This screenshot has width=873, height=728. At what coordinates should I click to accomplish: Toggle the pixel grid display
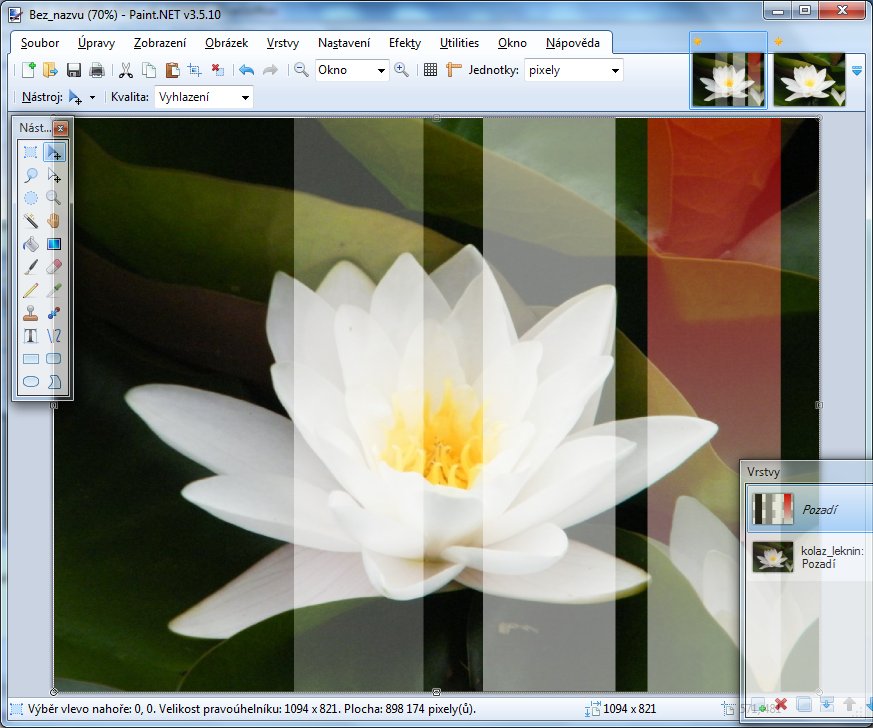[x=430, y=70]
